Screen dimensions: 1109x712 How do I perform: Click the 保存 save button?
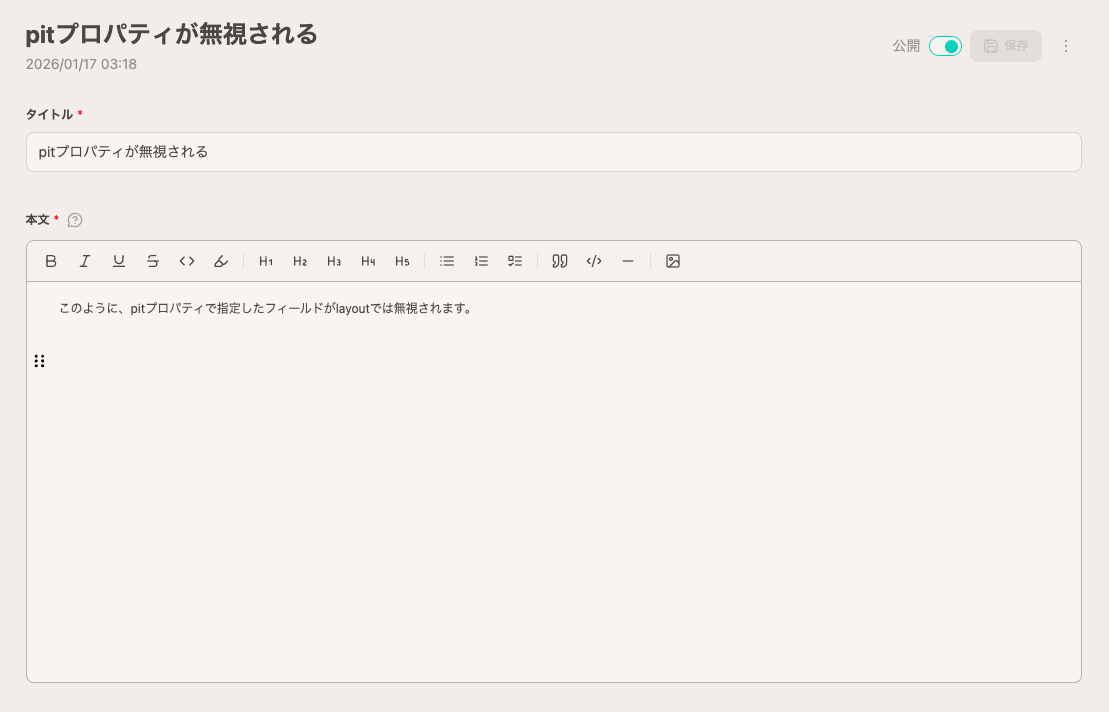tap(1006, 46)
